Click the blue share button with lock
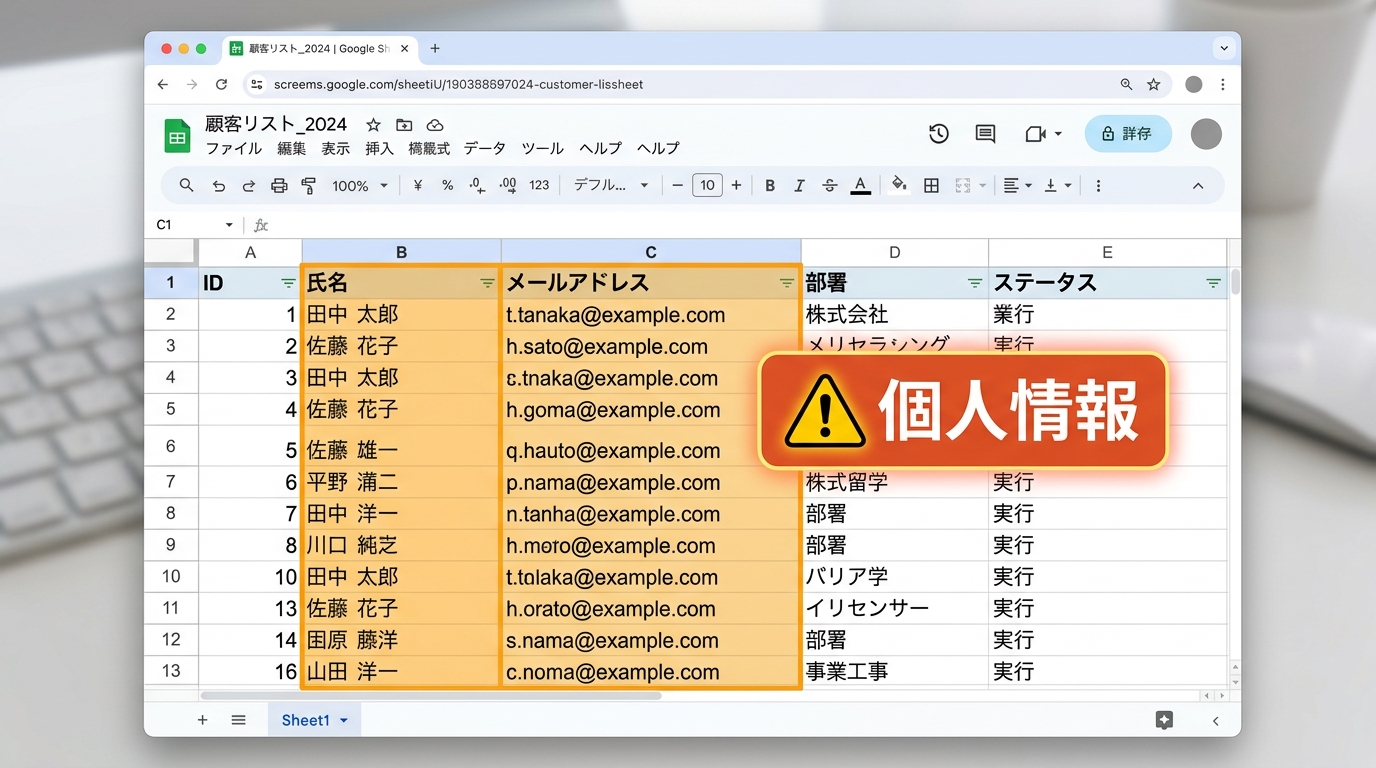 [1127, 134]
